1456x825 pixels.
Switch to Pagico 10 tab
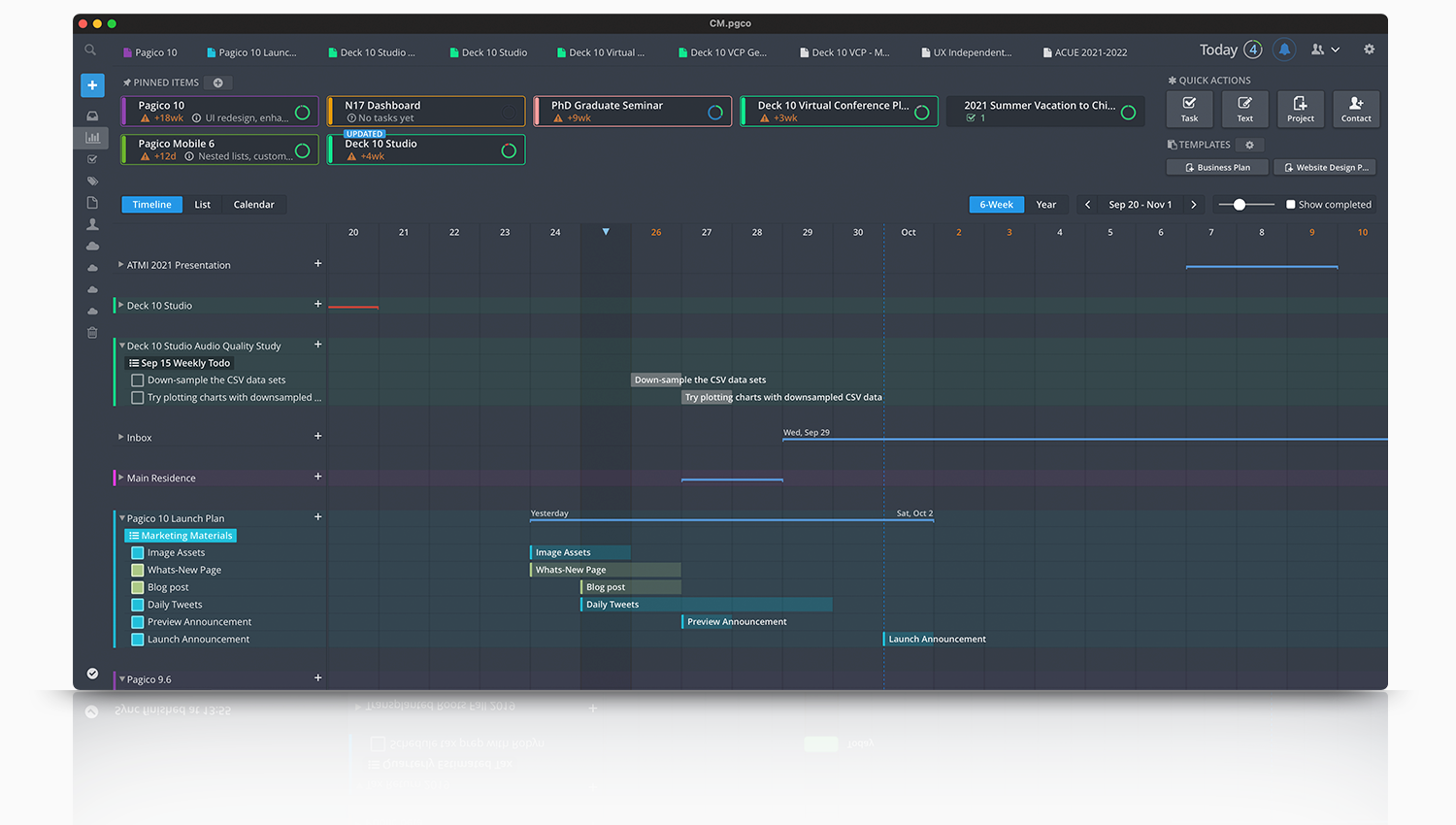[x=149, y=52]
